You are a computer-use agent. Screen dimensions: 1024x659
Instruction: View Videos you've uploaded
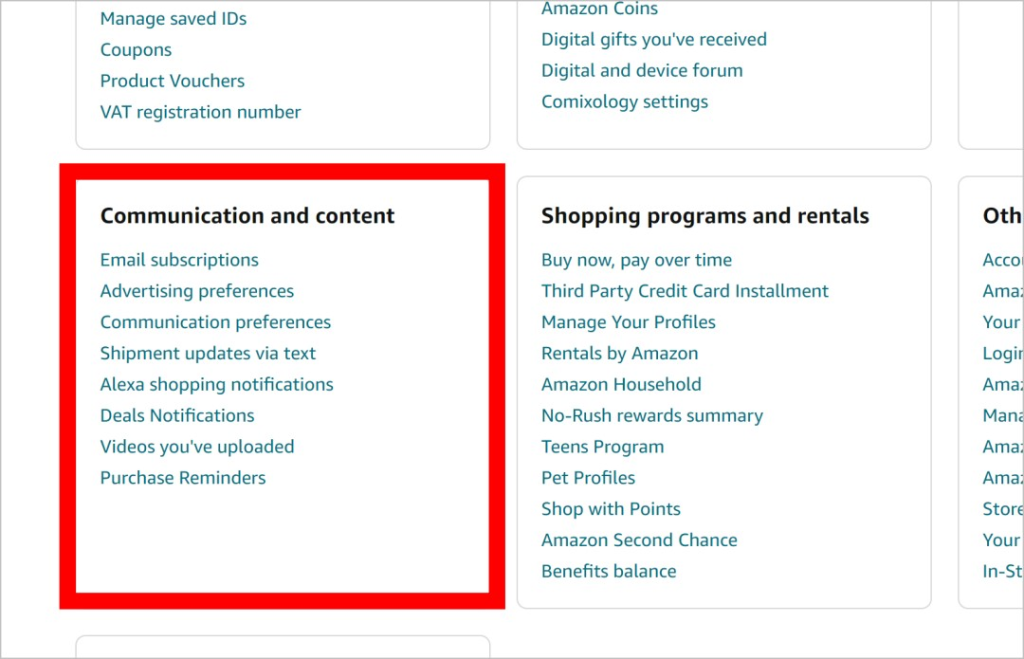tap(197, 447)
